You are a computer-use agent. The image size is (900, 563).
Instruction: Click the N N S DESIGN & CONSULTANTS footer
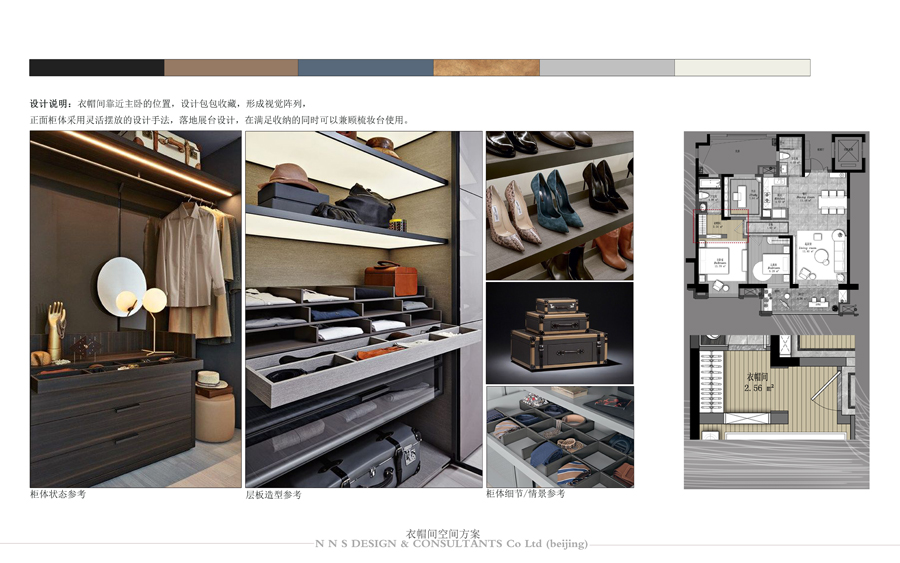point(451,545)
